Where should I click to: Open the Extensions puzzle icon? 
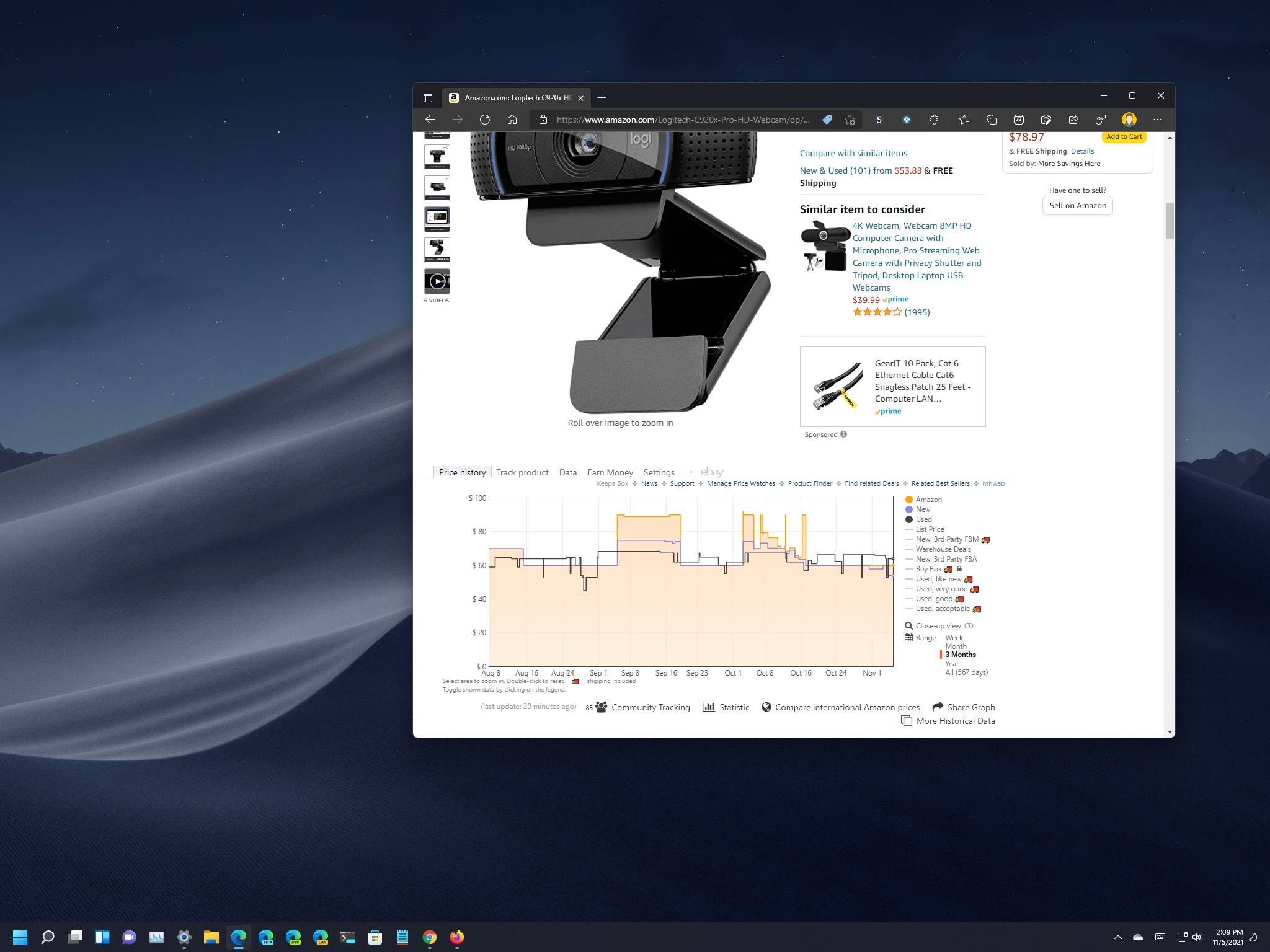pyautogui.click(x=934, y=120)
